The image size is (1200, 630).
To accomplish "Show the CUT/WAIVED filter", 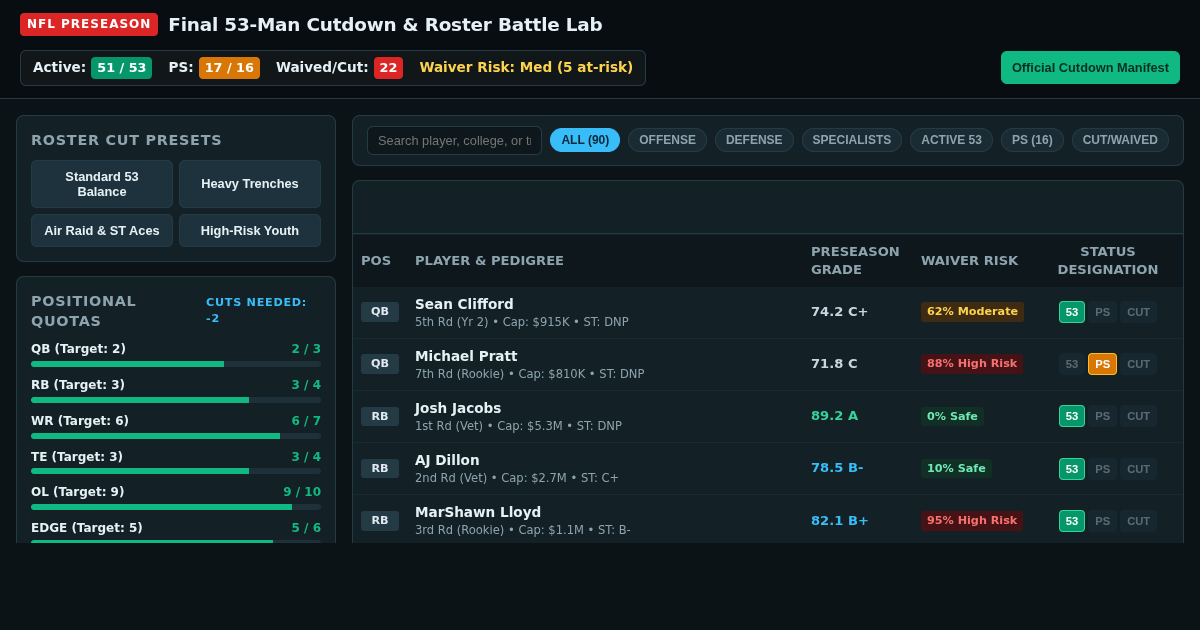I will coord(1120,140).
